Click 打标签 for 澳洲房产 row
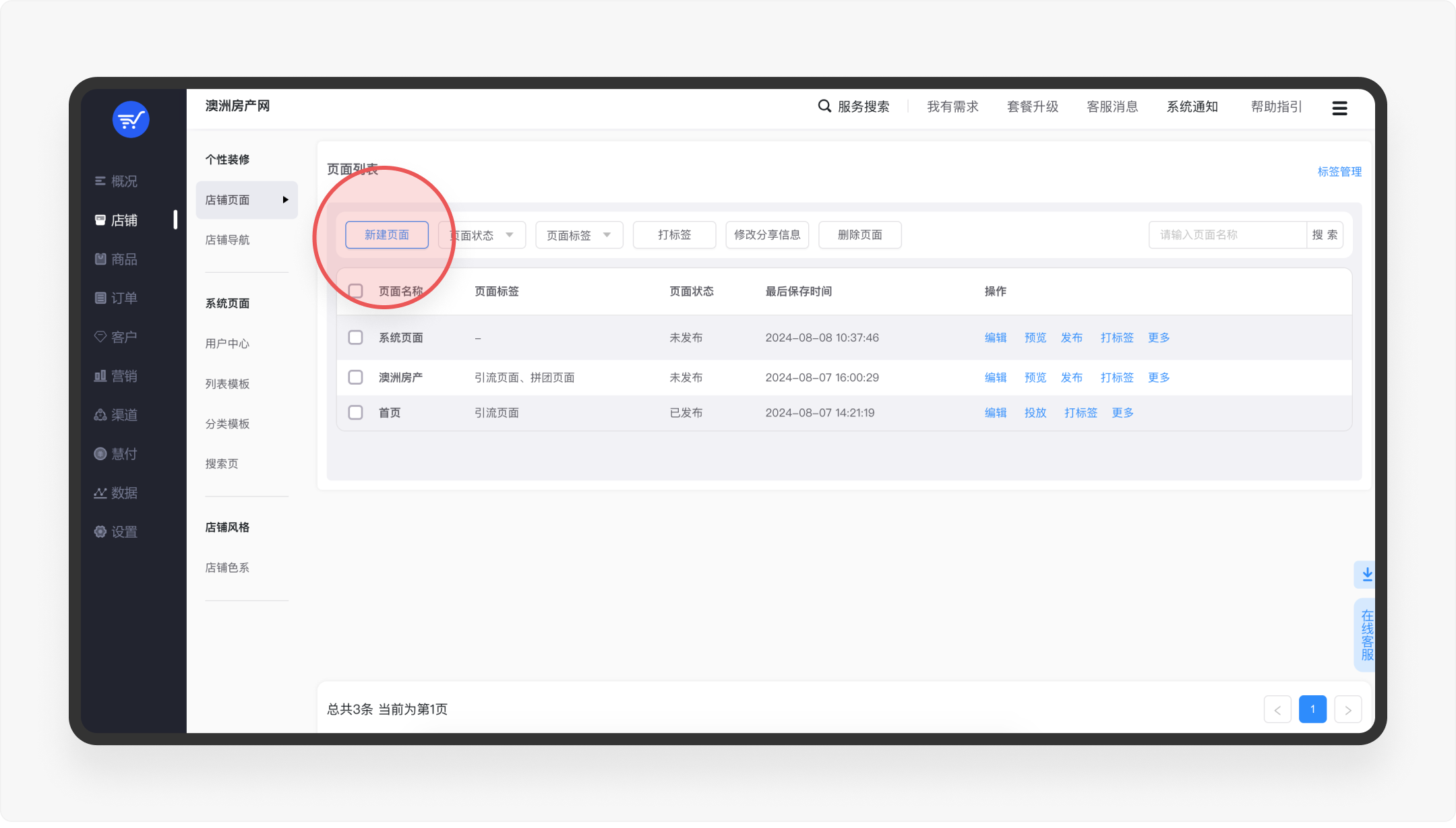The image size is (1456, 828). point(1117,377)
